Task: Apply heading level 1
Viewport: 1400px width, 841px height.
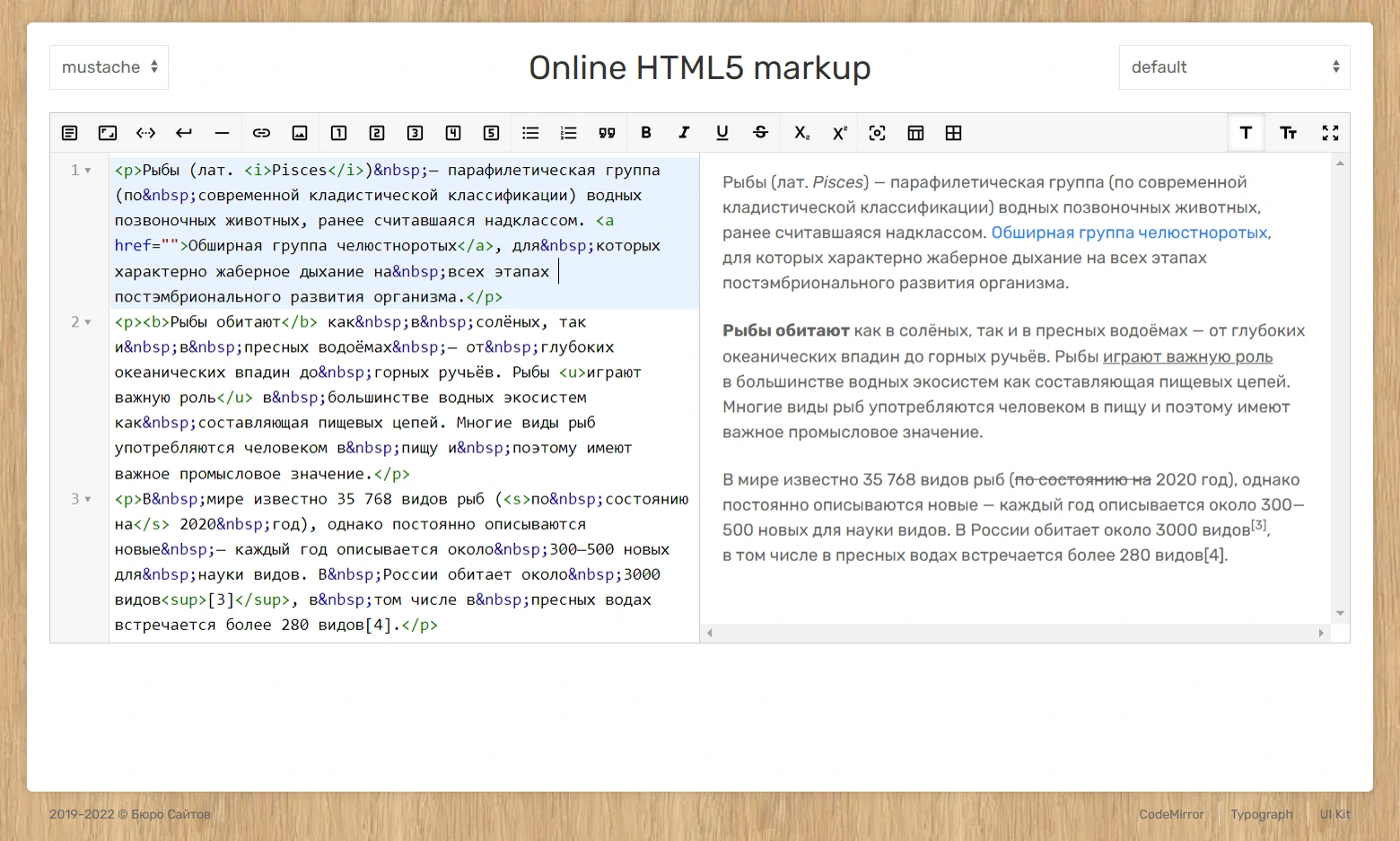Action: 338,133
